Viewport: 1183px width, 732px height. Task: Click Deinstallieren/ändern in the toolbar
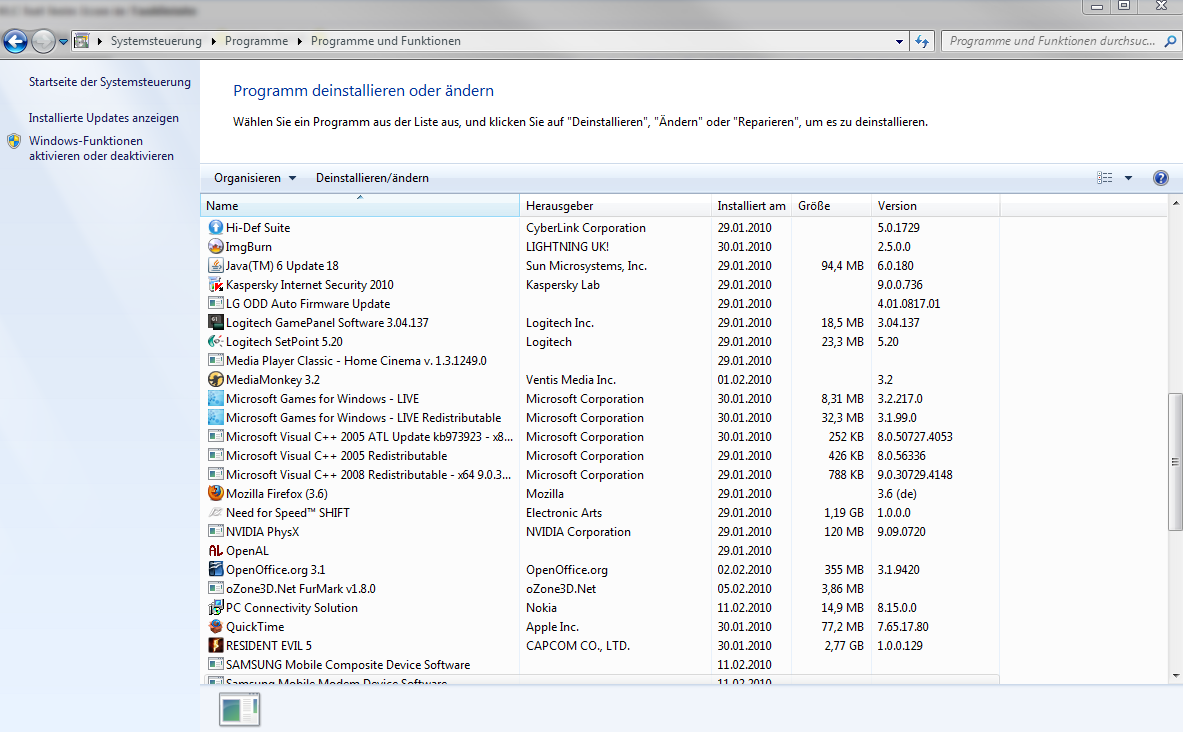[x=372, y=178]
